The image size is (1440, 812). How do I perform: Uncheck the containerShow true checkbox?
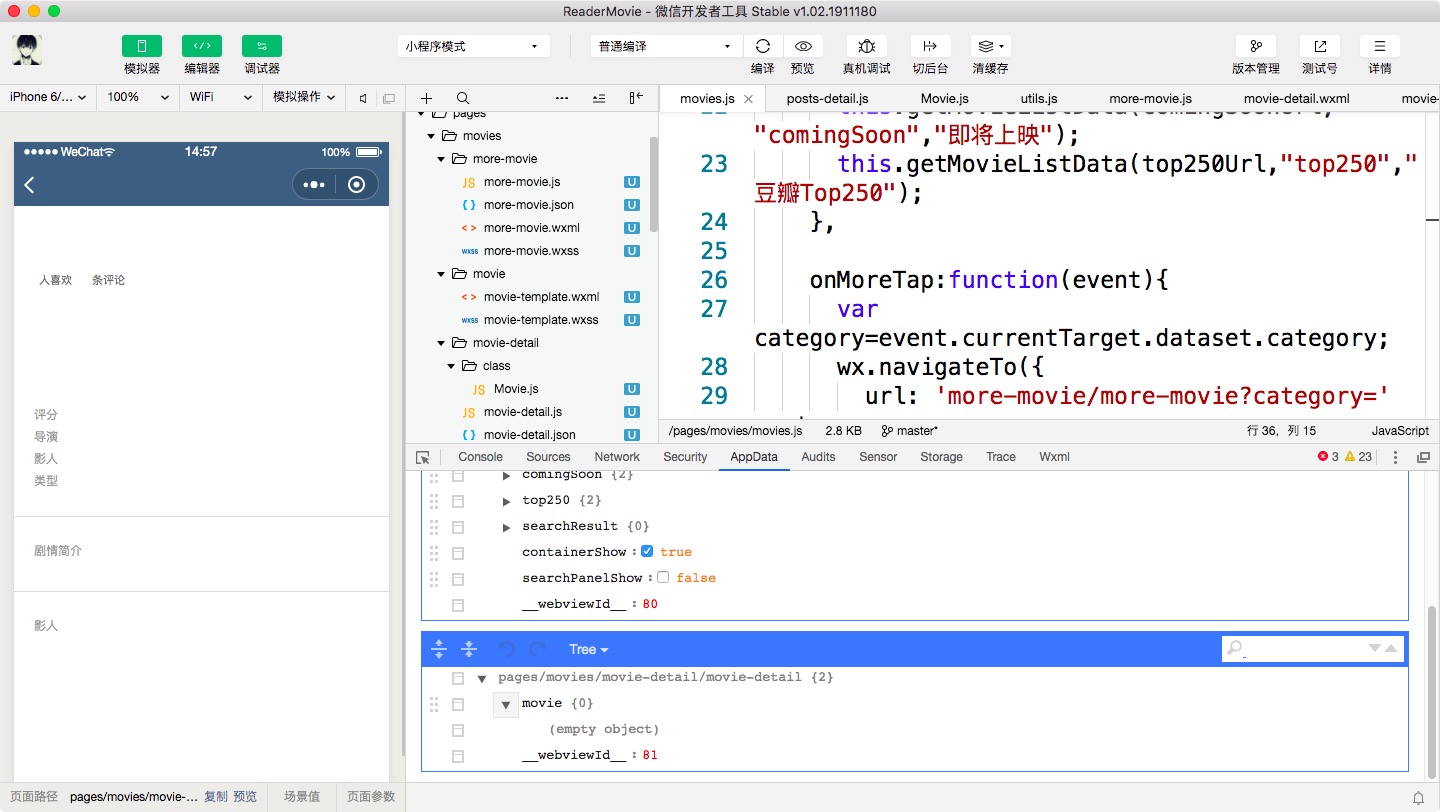pos(647,551)
